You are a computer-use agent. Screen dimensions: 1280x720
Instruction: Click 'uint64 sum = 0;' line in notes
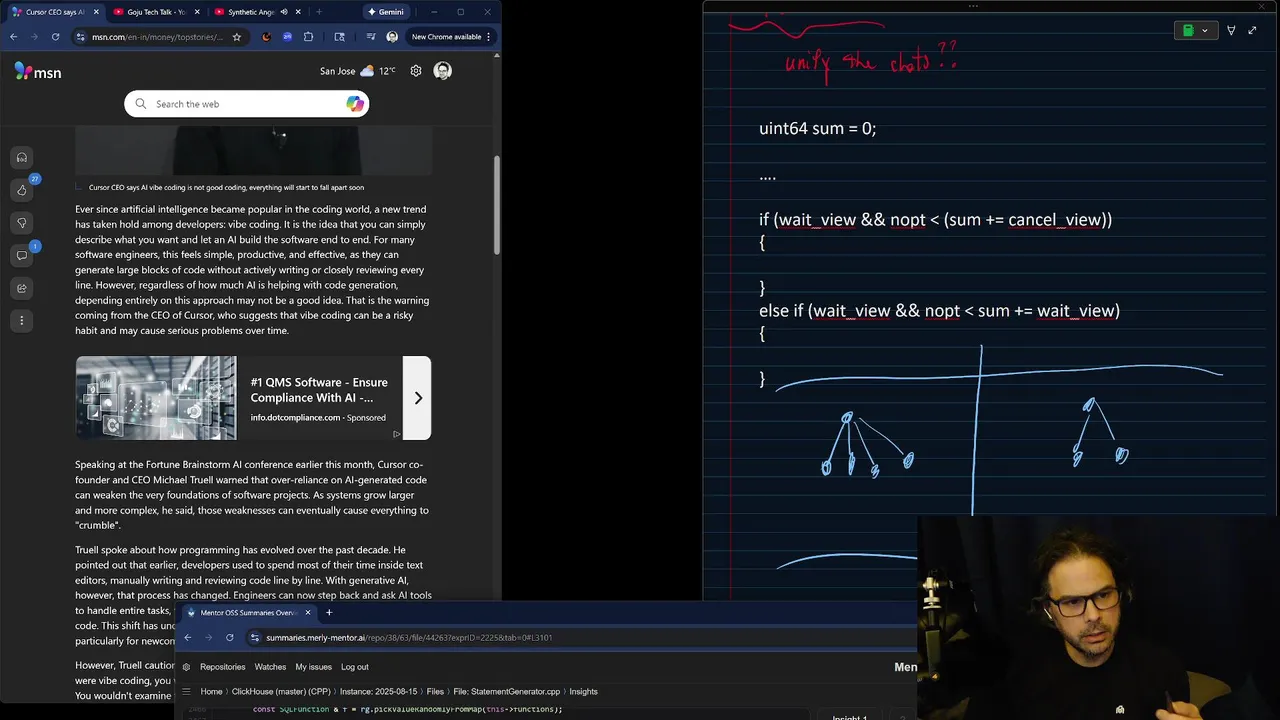(817, 129)
